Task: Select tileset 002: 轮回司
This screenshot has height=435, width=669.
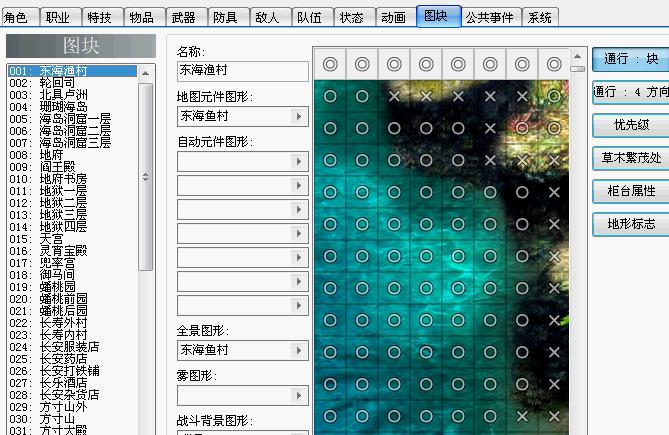Action: tap(72, 83)
